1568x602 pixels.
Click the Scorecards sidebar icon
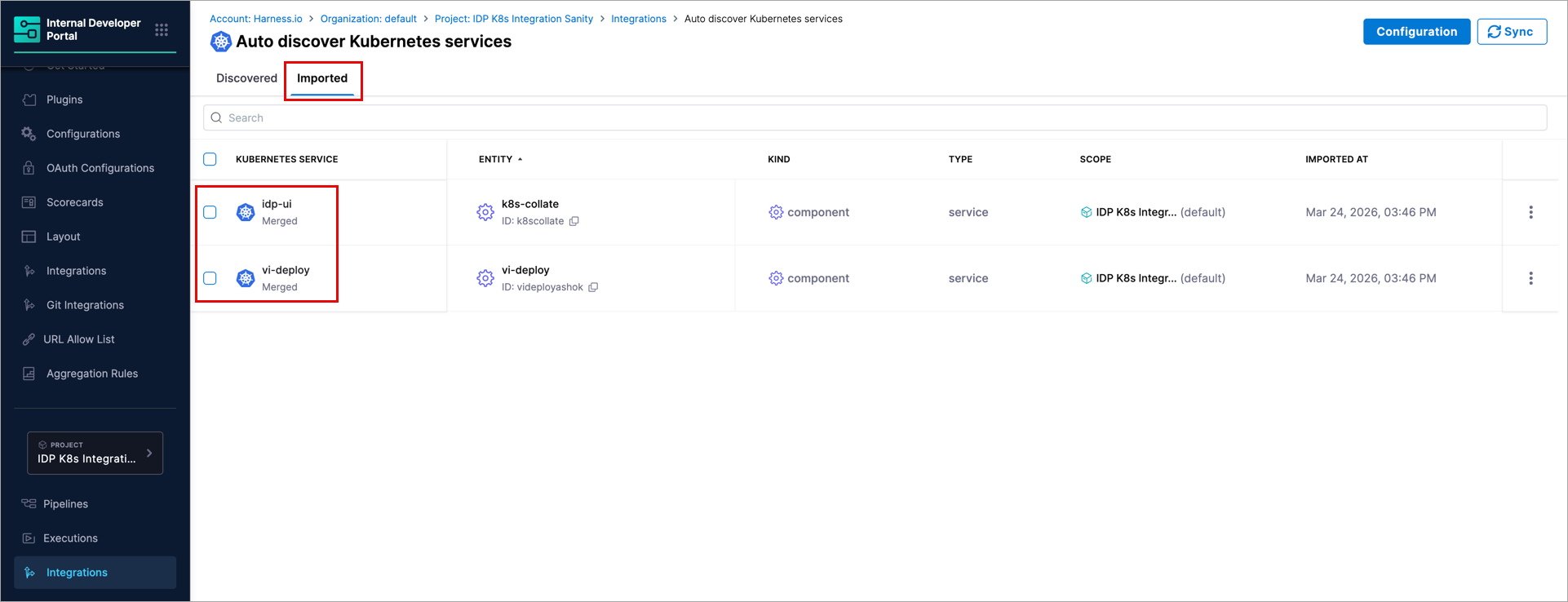pyautogui.click(x=29, y=202)
